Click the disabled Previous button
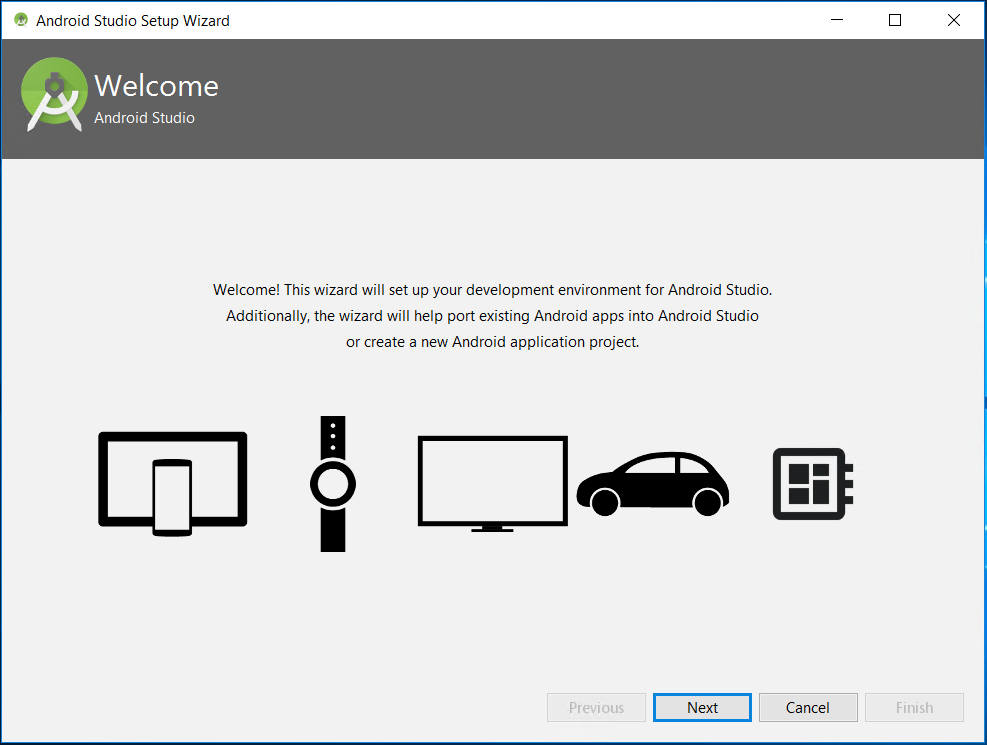 pos(597,708)
